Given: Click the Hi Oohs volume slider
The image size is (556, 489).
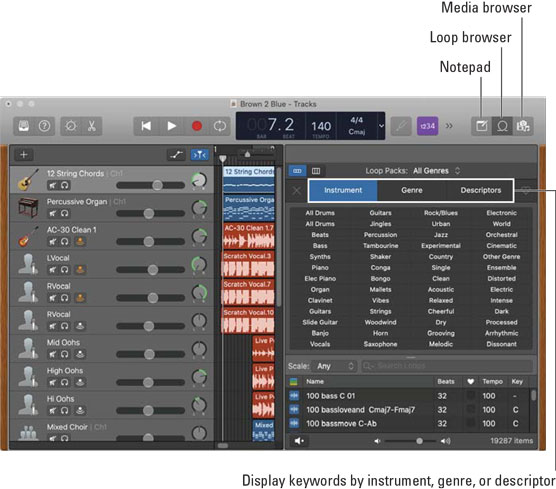Looking at the screenshot, I should pyautogui.click(x=151, y=410).
